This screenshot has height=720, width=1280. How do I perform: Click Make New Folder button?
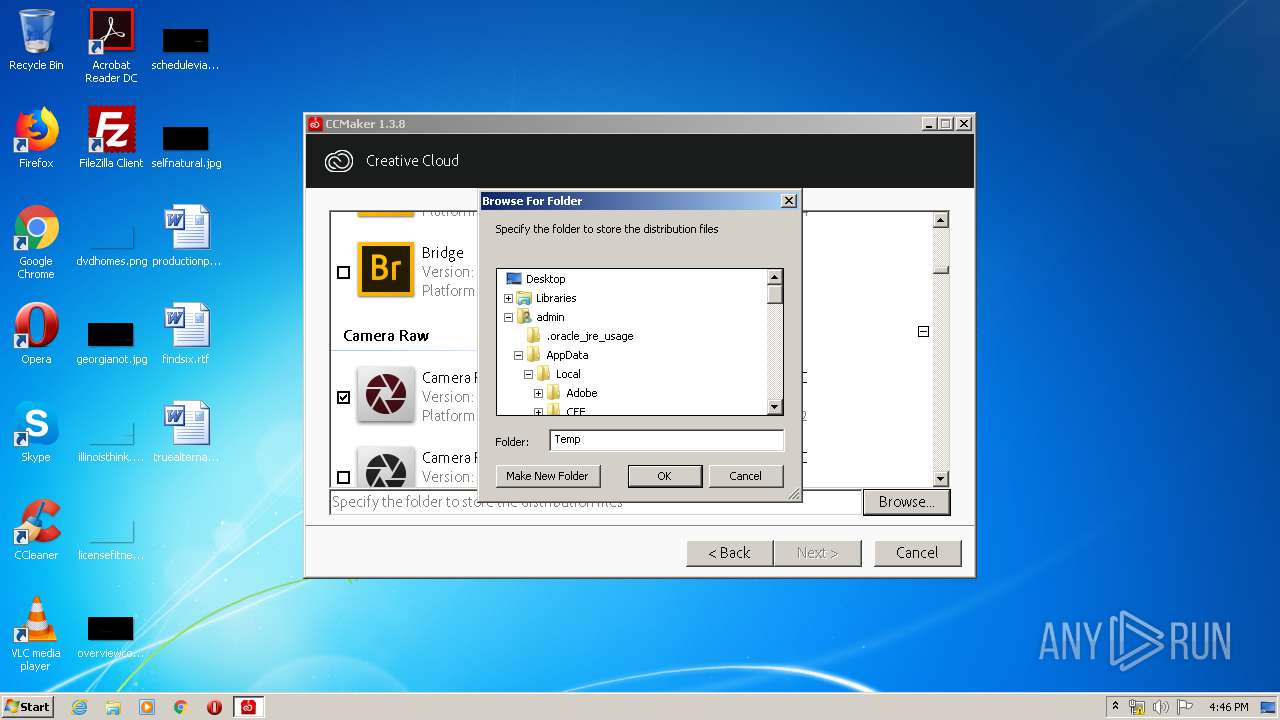point(547,476)
